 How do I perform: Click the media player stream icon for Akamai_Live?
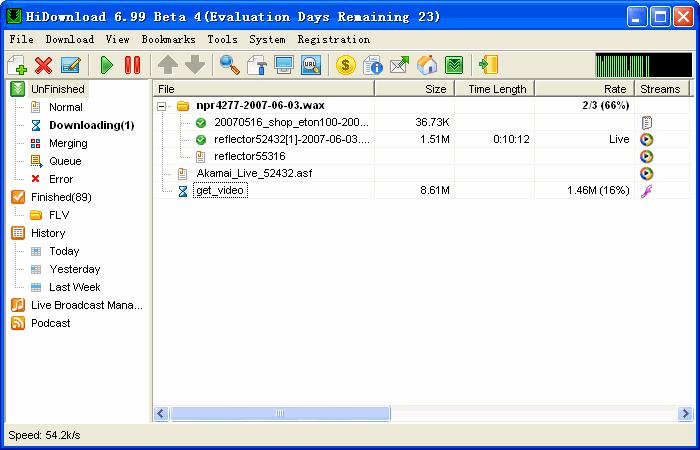pyautogui.click(x=646, y=173)
